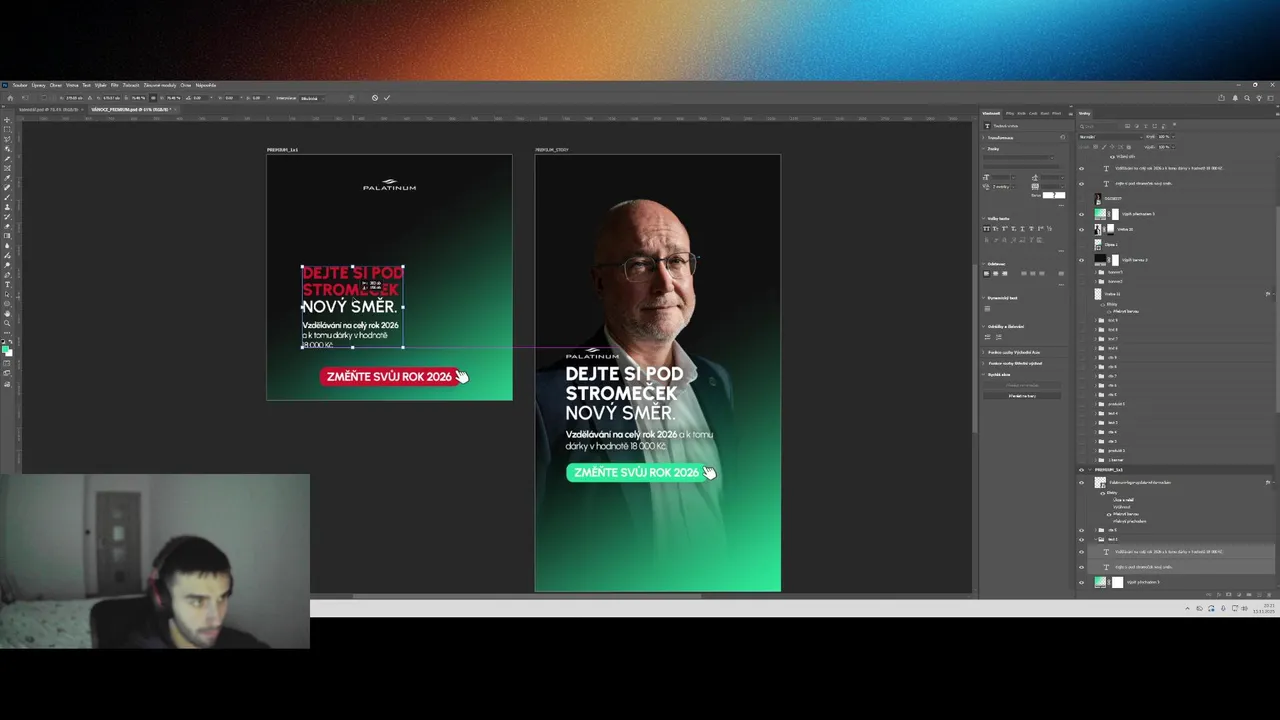Expand the banner3 layer group
This screenshot has height=720, width=1280.
pyautogui.click(x=1095, y=272)
